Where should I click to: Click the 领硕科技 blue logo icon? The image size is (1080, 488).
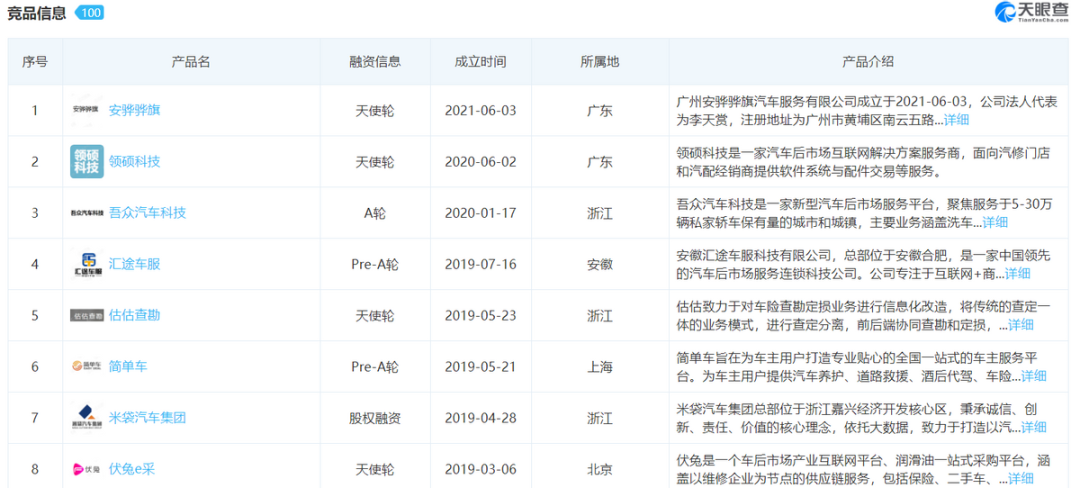(x=87, y=162)
